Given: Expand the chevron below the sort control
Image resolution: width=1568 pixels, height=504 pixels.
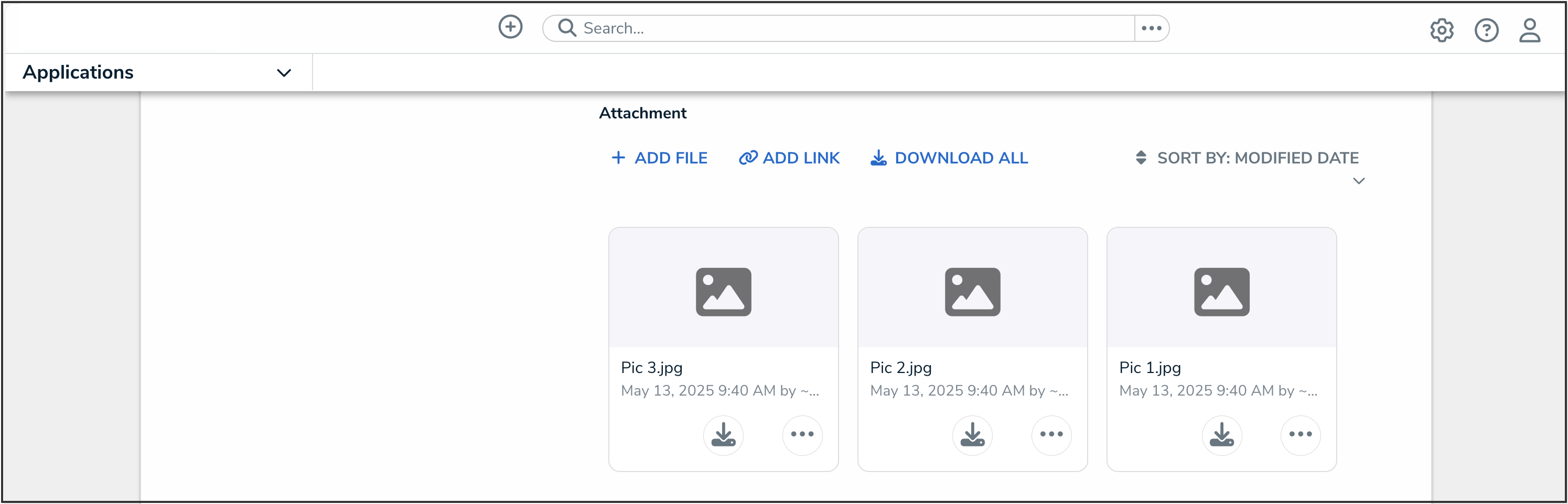Looking at the screenshot, I should [1358, 181].
